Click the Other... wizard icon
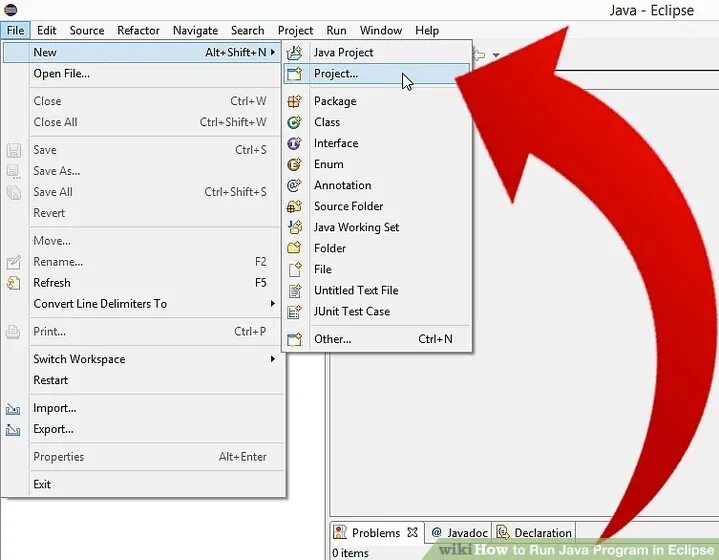The image size is (719, 560). (x=294, y=339)
